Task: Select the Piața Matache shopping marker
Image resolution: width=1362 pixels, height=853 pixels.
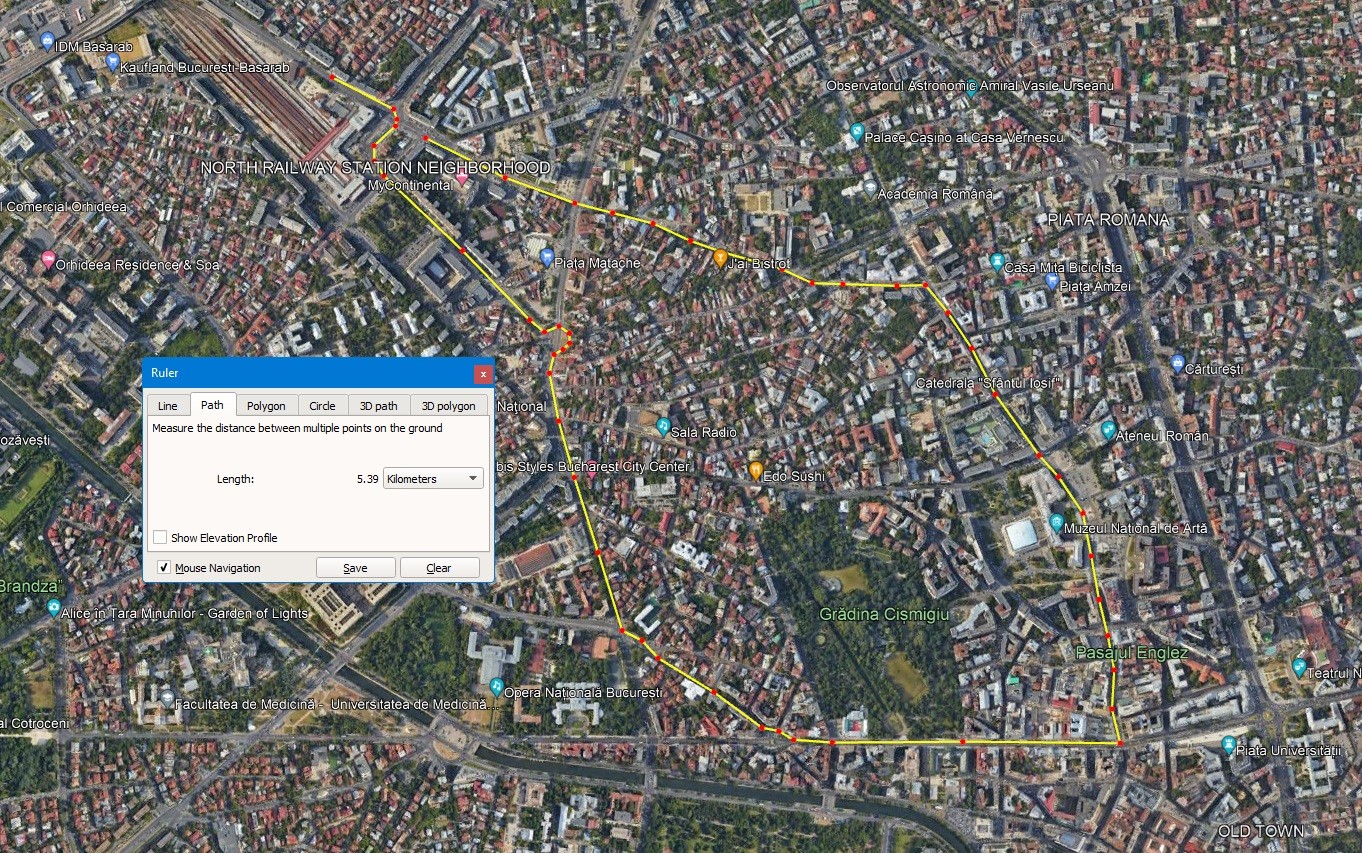Action: pos(546,258)
